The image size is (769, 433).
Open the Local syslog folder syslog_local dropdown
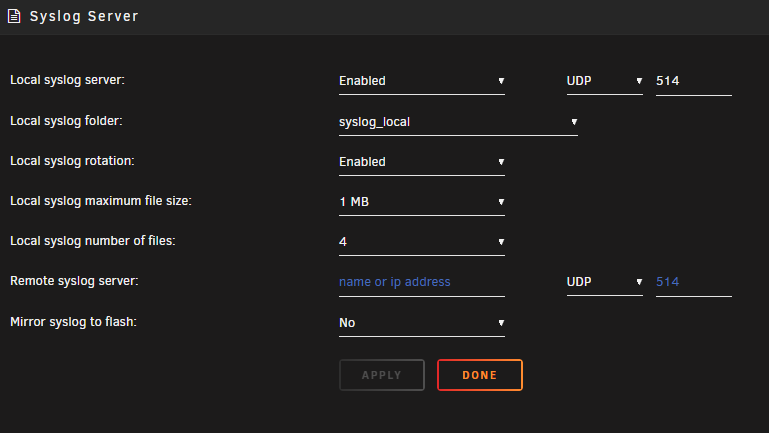tap(458, 122)
